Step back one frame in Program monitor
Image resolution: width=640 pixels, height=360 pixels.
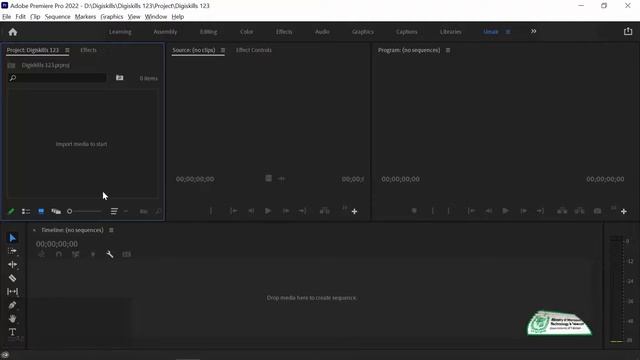point(489,211)
